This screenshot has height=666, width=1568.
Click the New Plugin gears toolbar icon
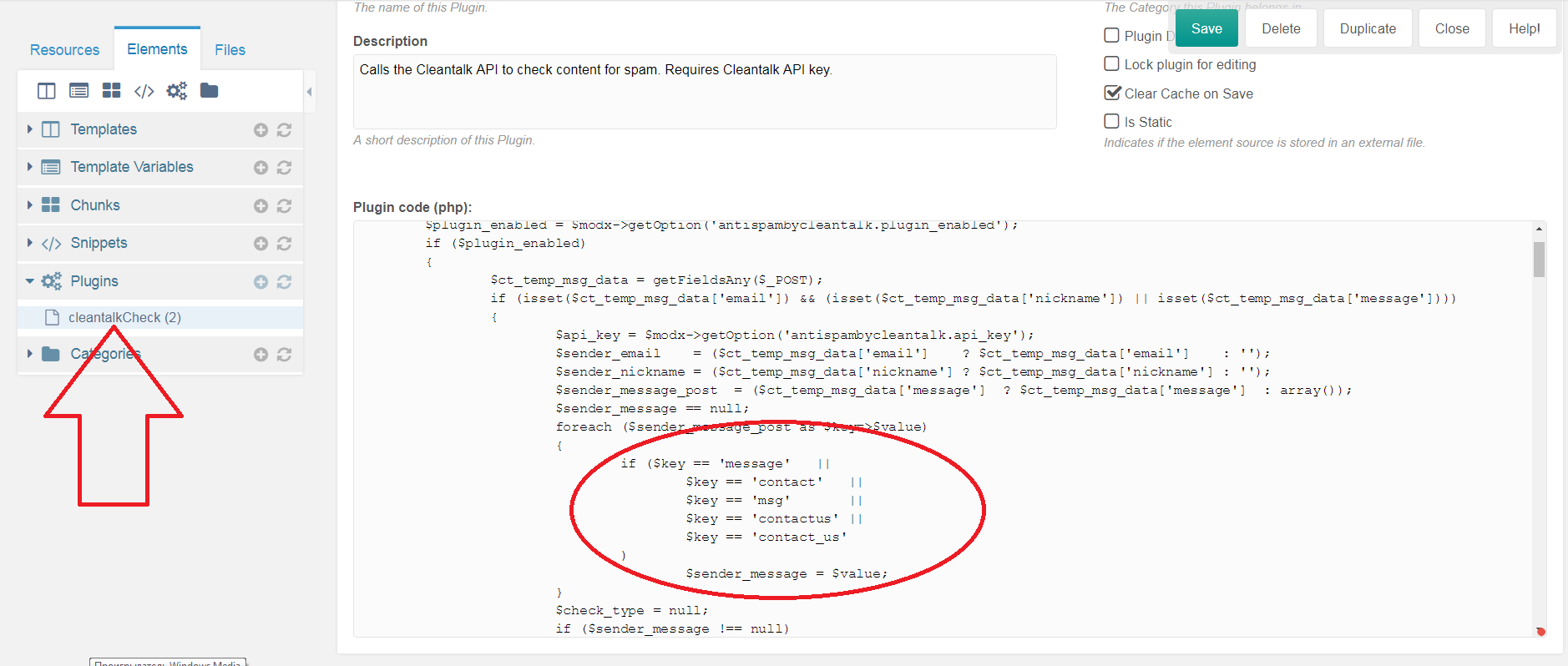click(177, 91)
